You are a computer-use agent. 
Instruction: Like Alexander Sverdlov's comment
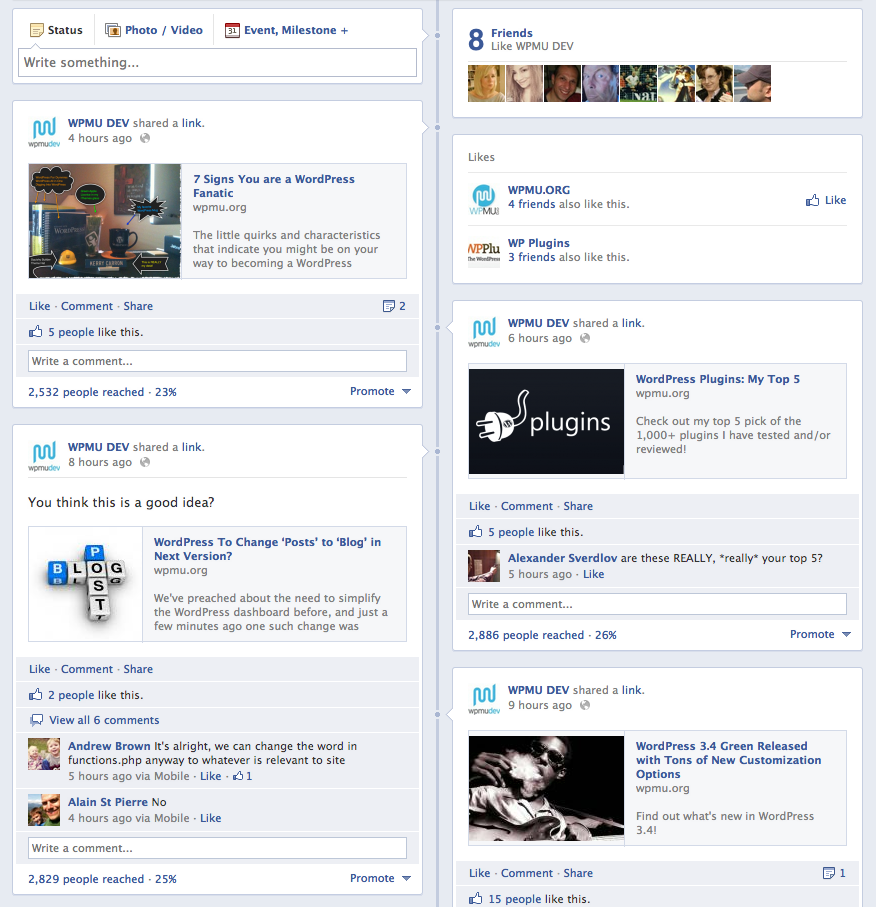(593, 574)
